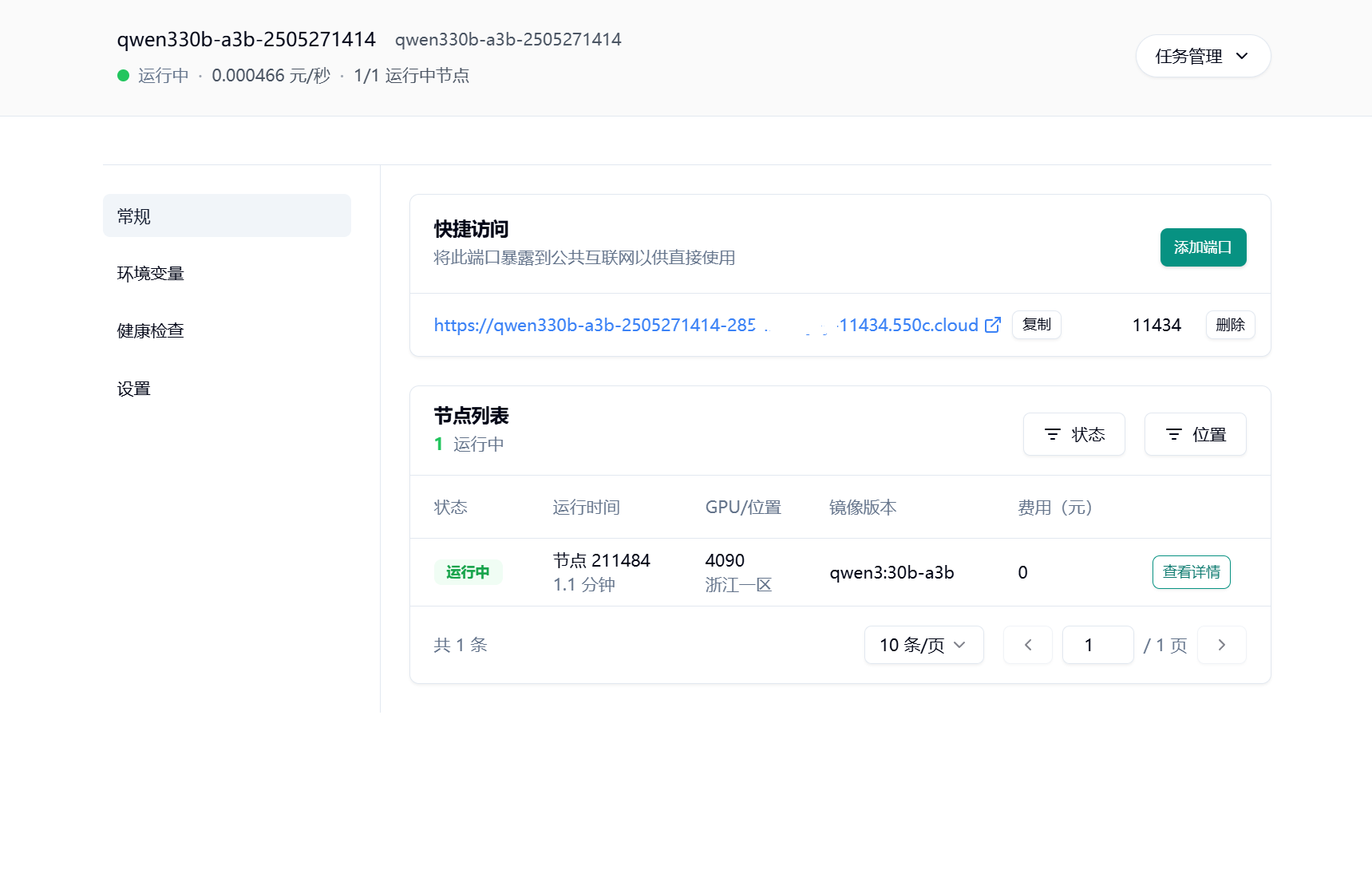Screen dimensions: 1372x893
Task: Click the page number input field
Action: (1097, 645)
